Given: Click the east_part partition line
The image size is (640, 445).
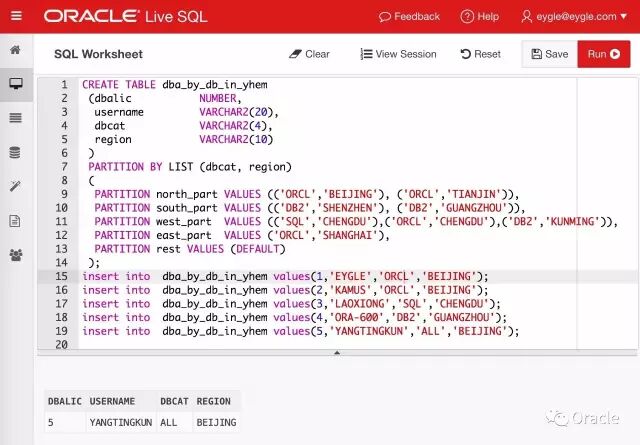Looking at the screenshot, I should tap(242, 235).
